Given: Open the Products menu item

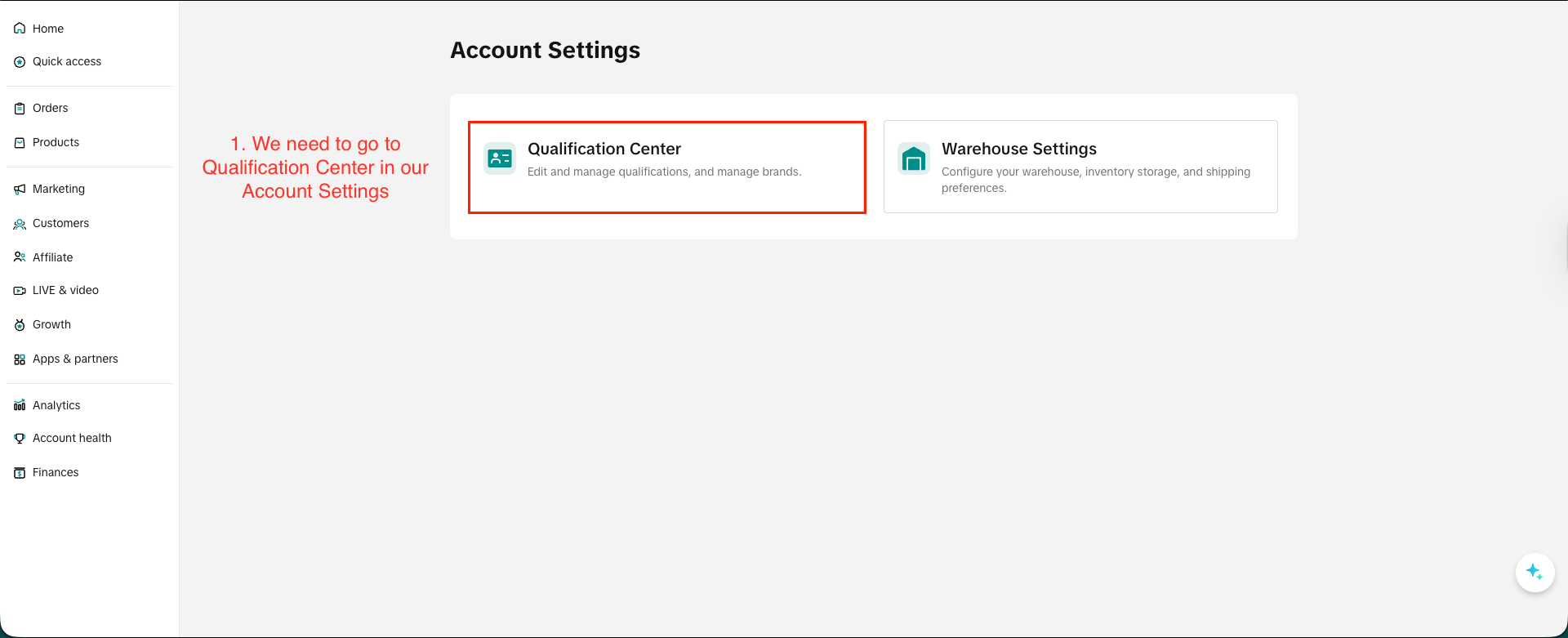Looking at the screenshot, I should coord(56,142).
